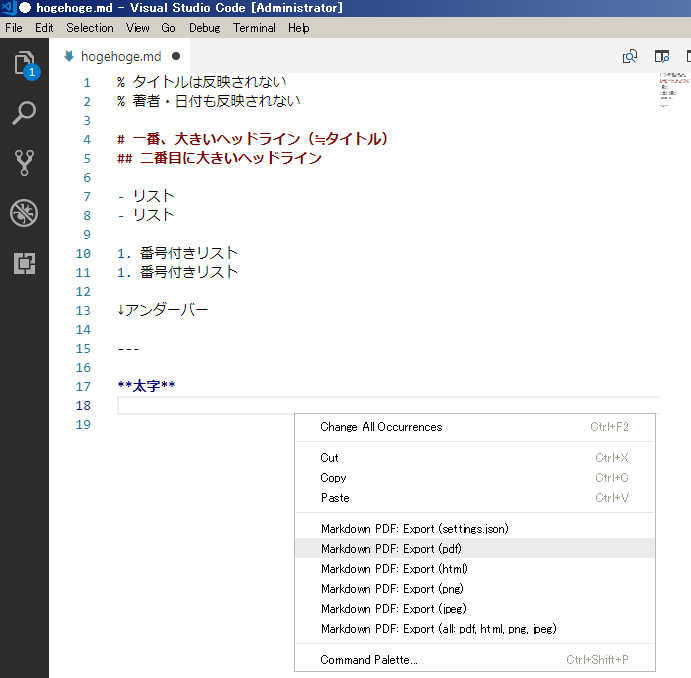Open the Search view icon

tap(24, 113)
